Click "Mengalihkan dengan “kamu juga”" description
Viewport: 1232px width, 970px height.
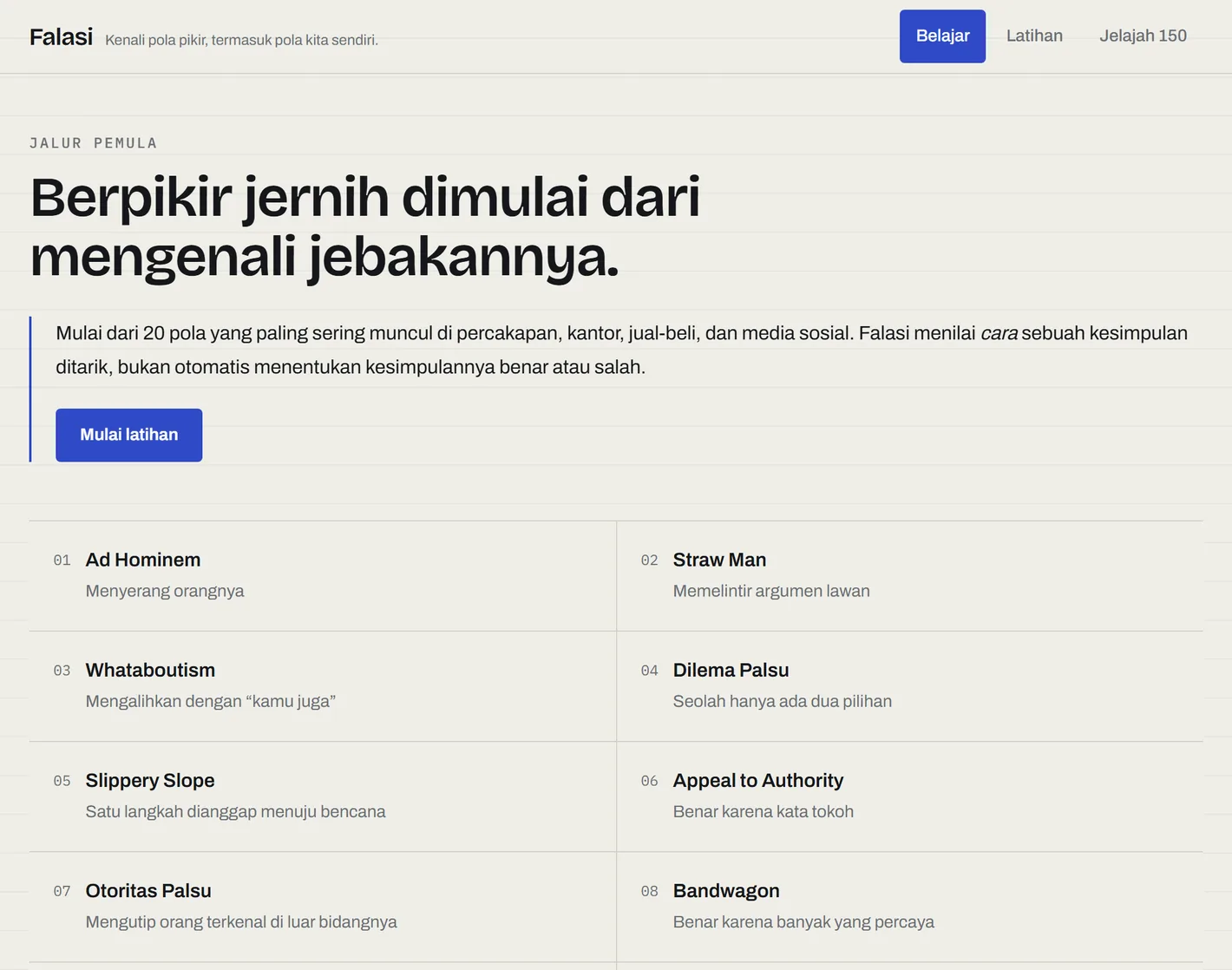coord(211,701)
